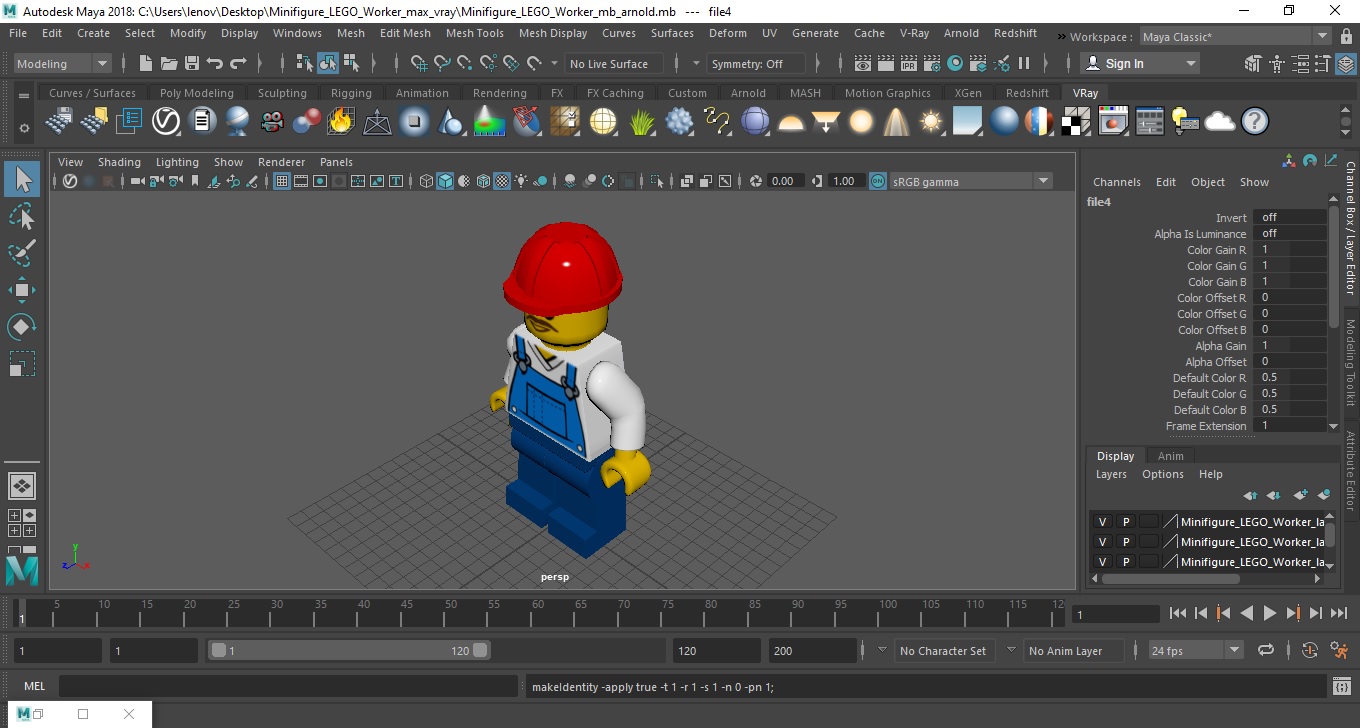Open V-Ray help question mark icon
The width and height of the screenshot is (1360, 728).
pyautogui.click(x=1255, y=122)
